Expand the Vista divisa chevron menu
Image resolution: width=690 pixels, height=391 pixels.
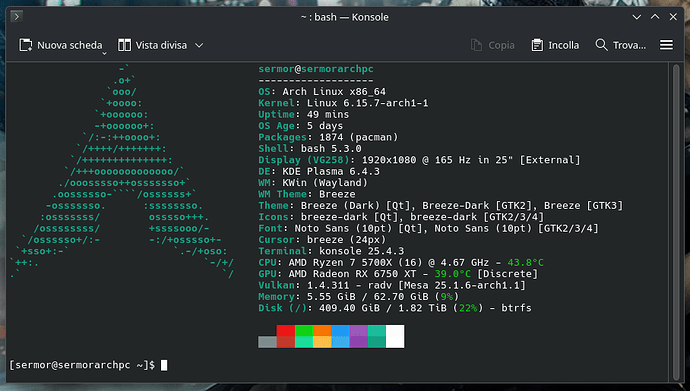(x=199, y=45)
